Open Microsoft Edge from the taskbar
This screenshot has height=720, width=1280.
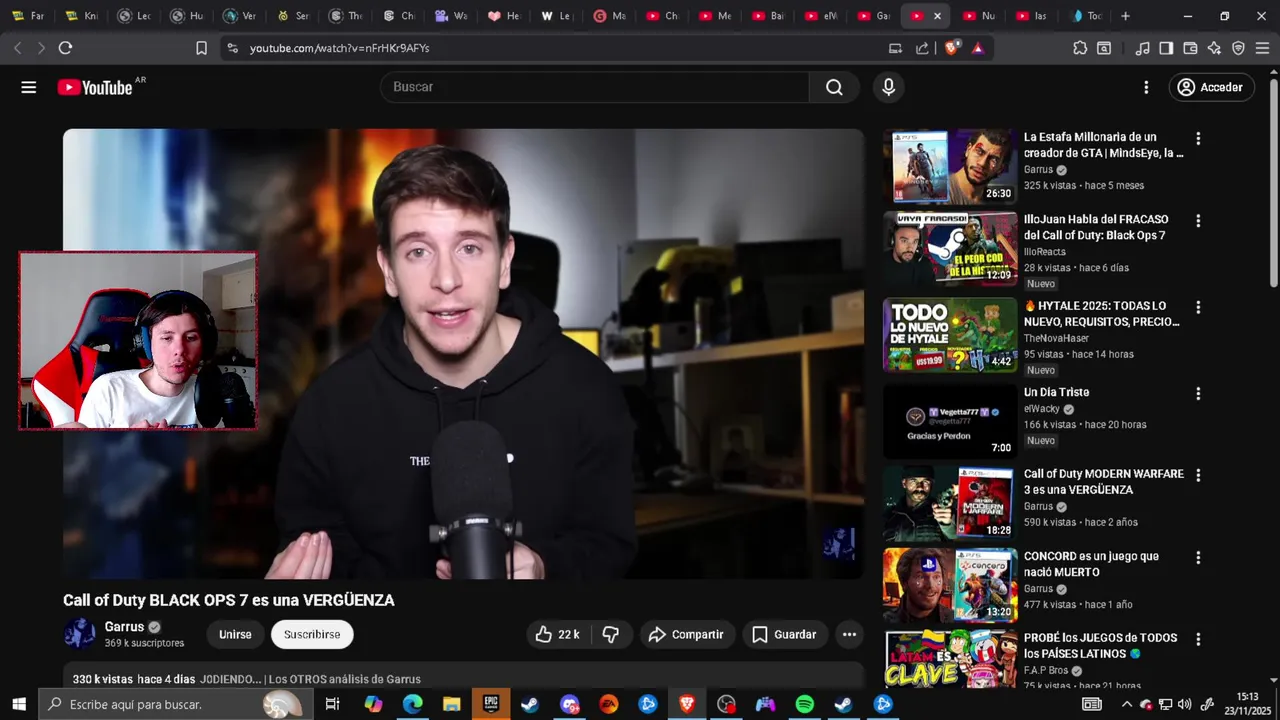pyautogui.click(x=412, y=704)
